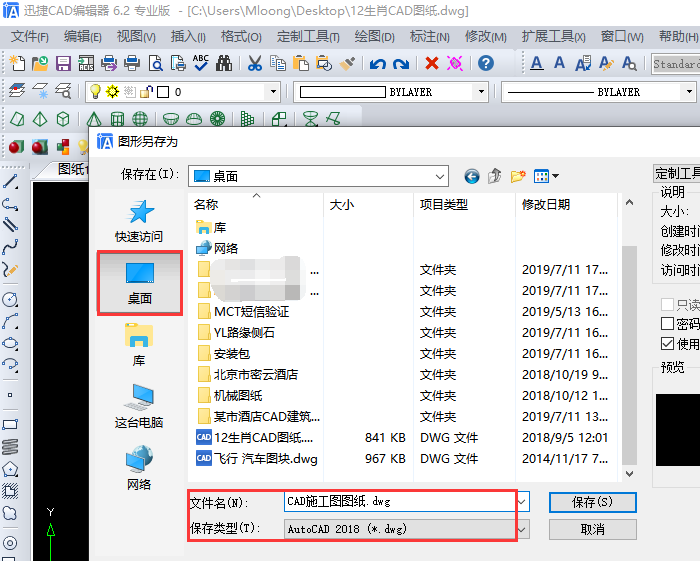
Task: Expand the 保存在 location dropdown
Action: 440,177
